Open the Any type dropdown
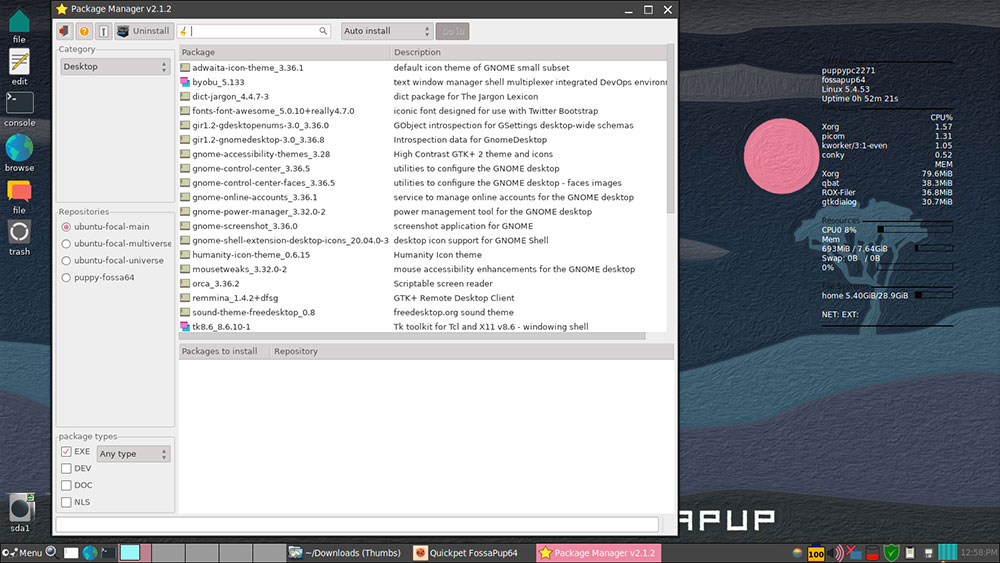Viewport: 1000px width, 563px height. click(x=133, y=453)
